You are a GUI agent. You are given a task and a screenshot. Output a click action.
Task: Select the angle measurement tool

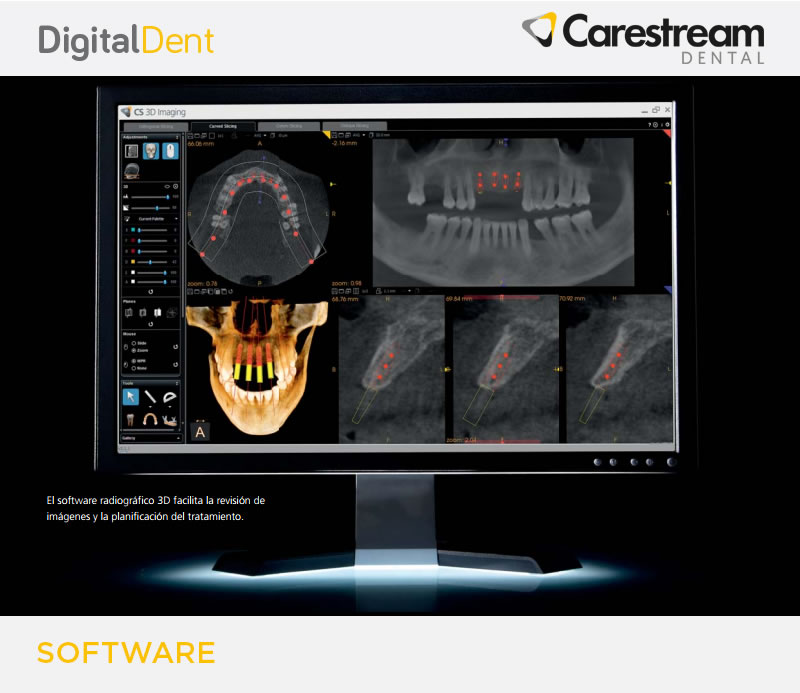pyautogui.click(x=170, y=397)
